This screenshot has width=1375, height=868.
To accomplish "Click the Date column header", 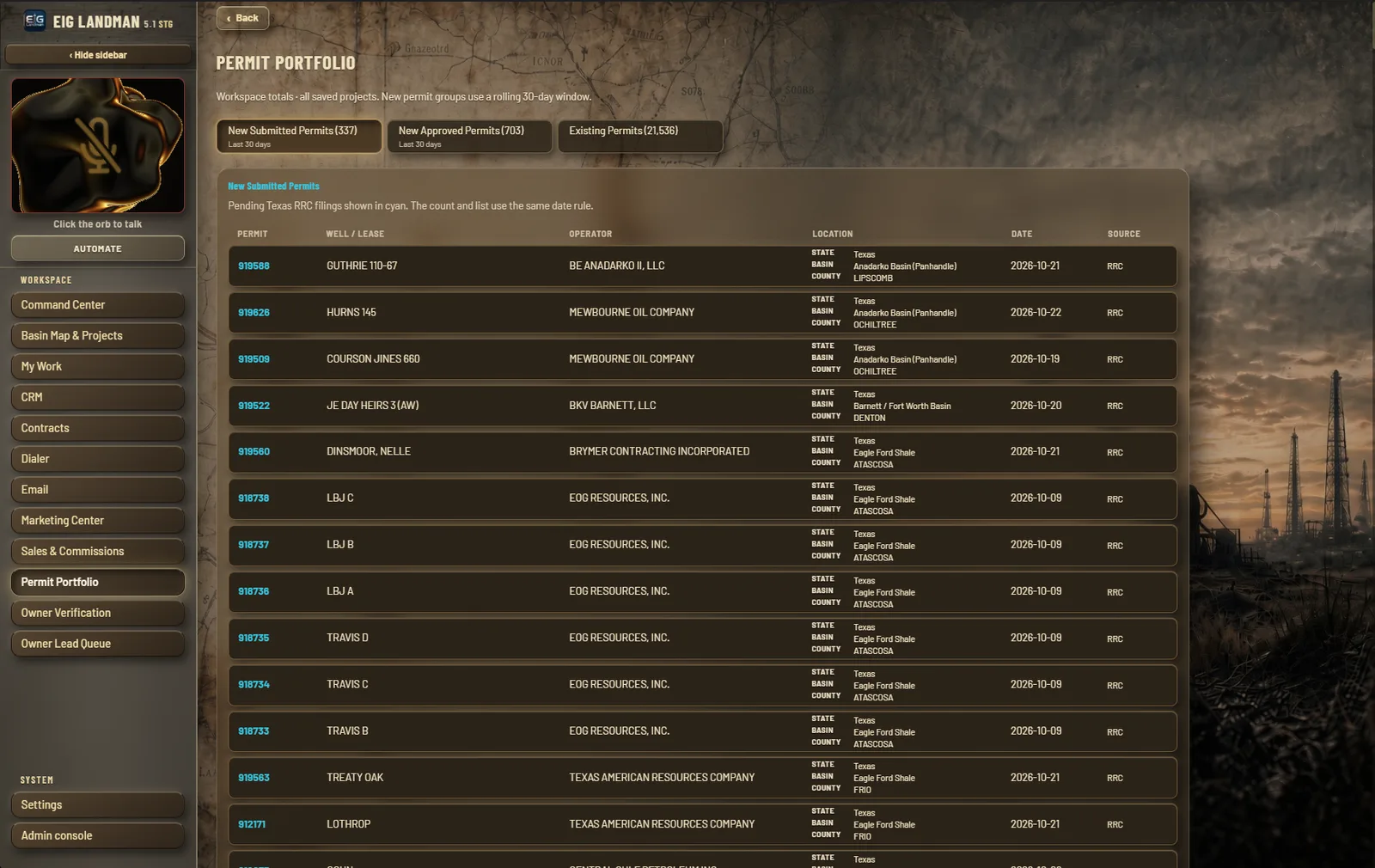I will (x=1022, y=234).
